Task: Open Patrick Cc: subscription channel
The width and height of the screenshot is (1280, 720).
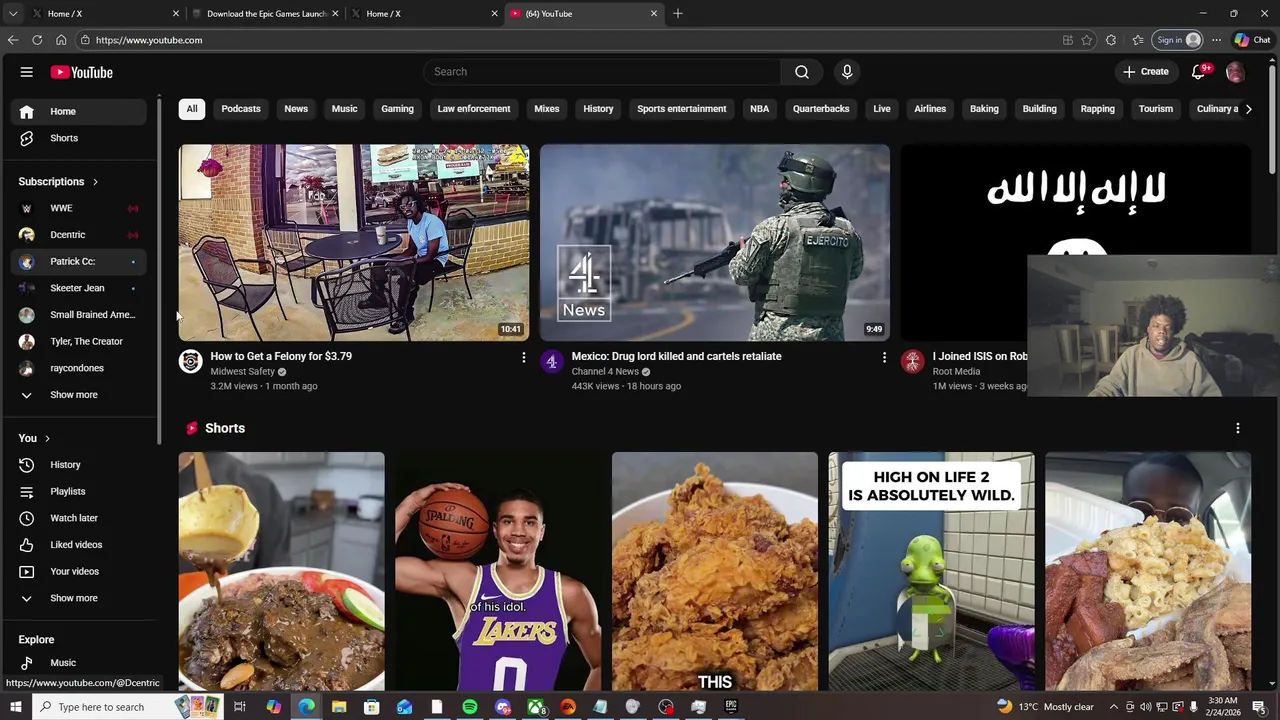Action: tap(80, 261)
